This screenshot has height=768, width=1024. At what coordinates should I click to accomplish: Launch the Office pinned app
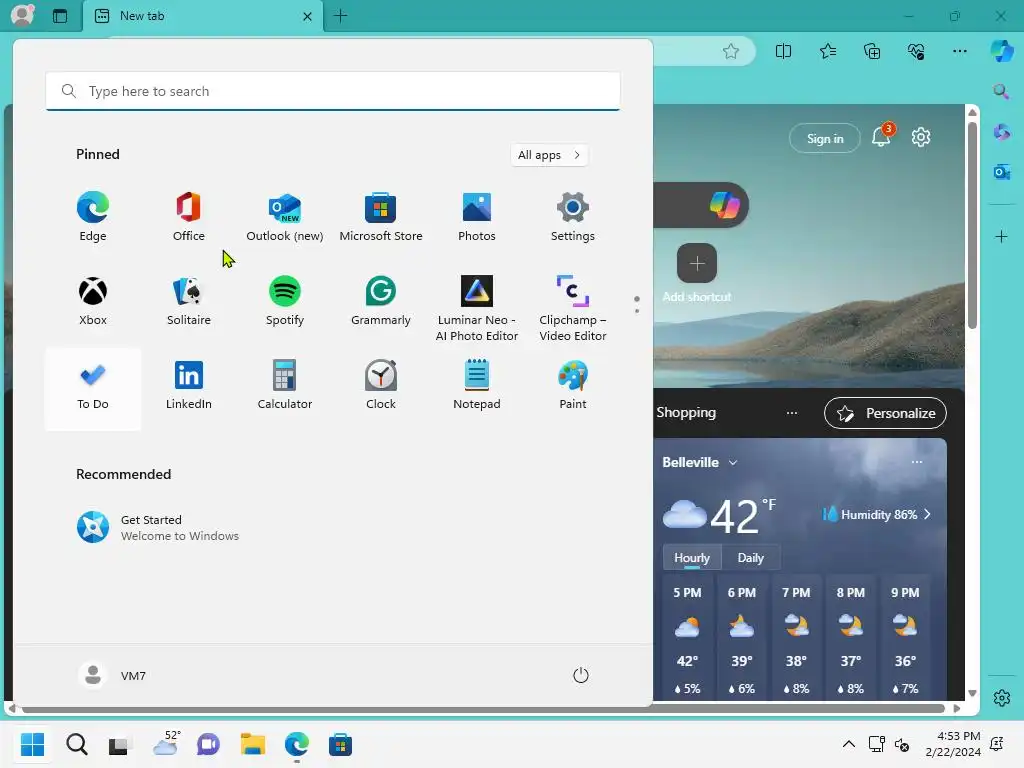click(x=189, y=216)
